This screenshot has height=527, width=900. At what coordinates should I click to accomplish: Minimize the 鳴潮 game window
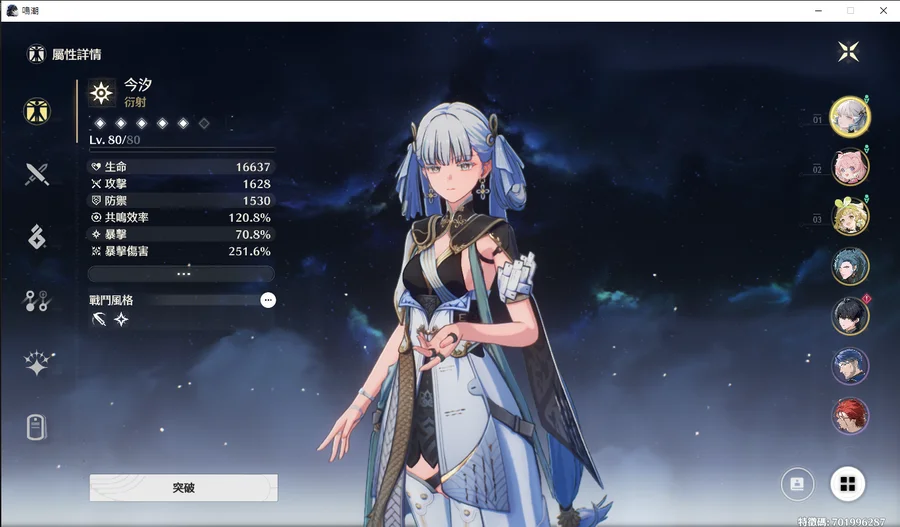point(818,10)
